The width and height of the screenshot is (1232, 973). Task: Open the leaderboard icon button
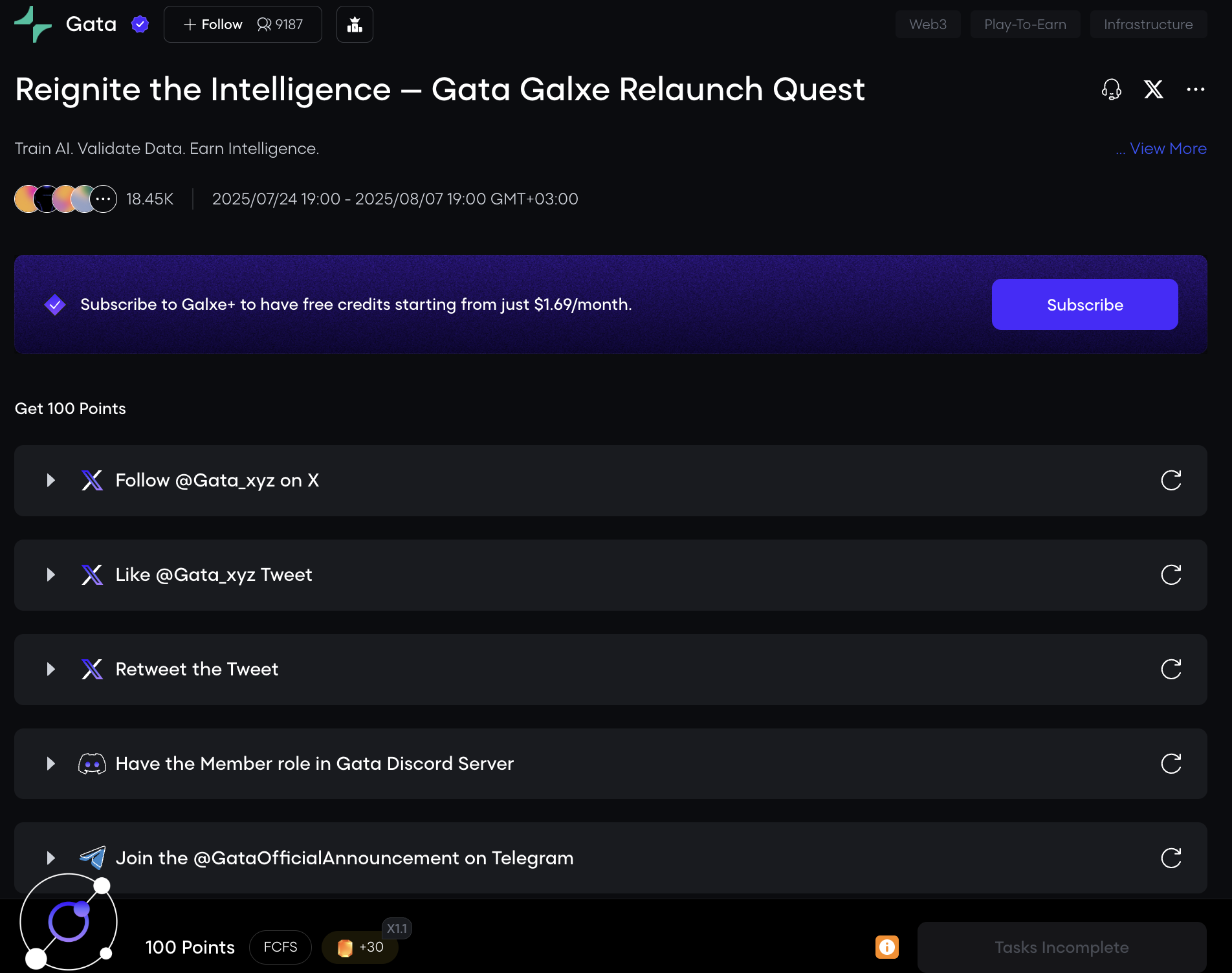355,25
